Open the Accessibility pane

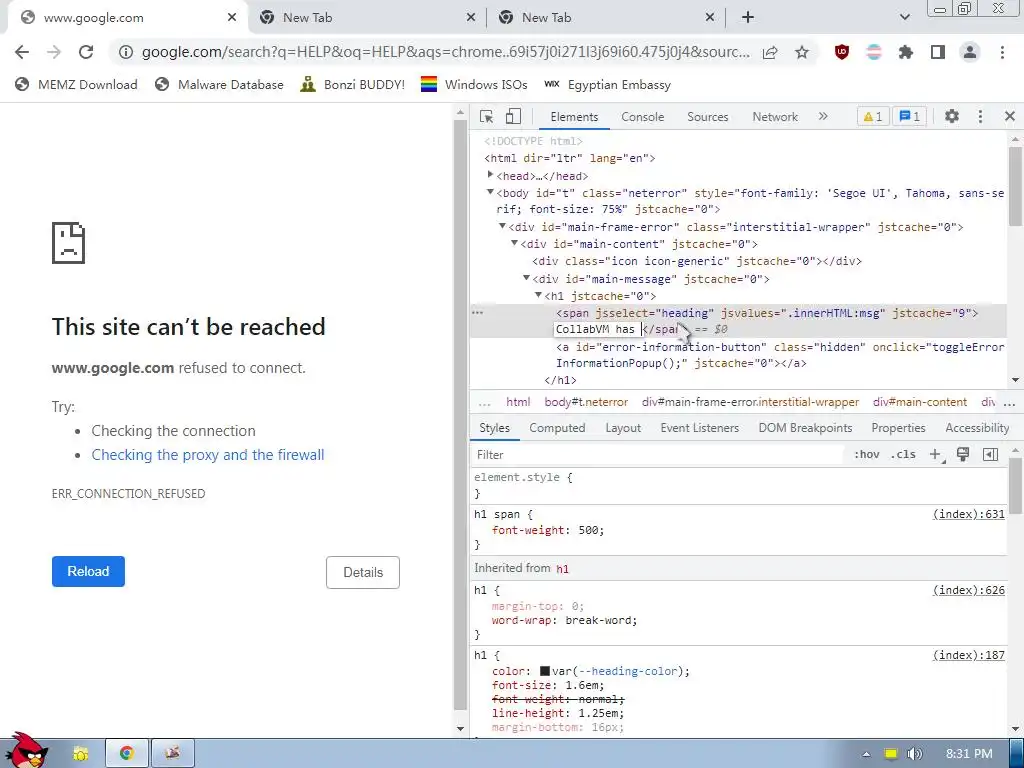[x=977, y=428]
